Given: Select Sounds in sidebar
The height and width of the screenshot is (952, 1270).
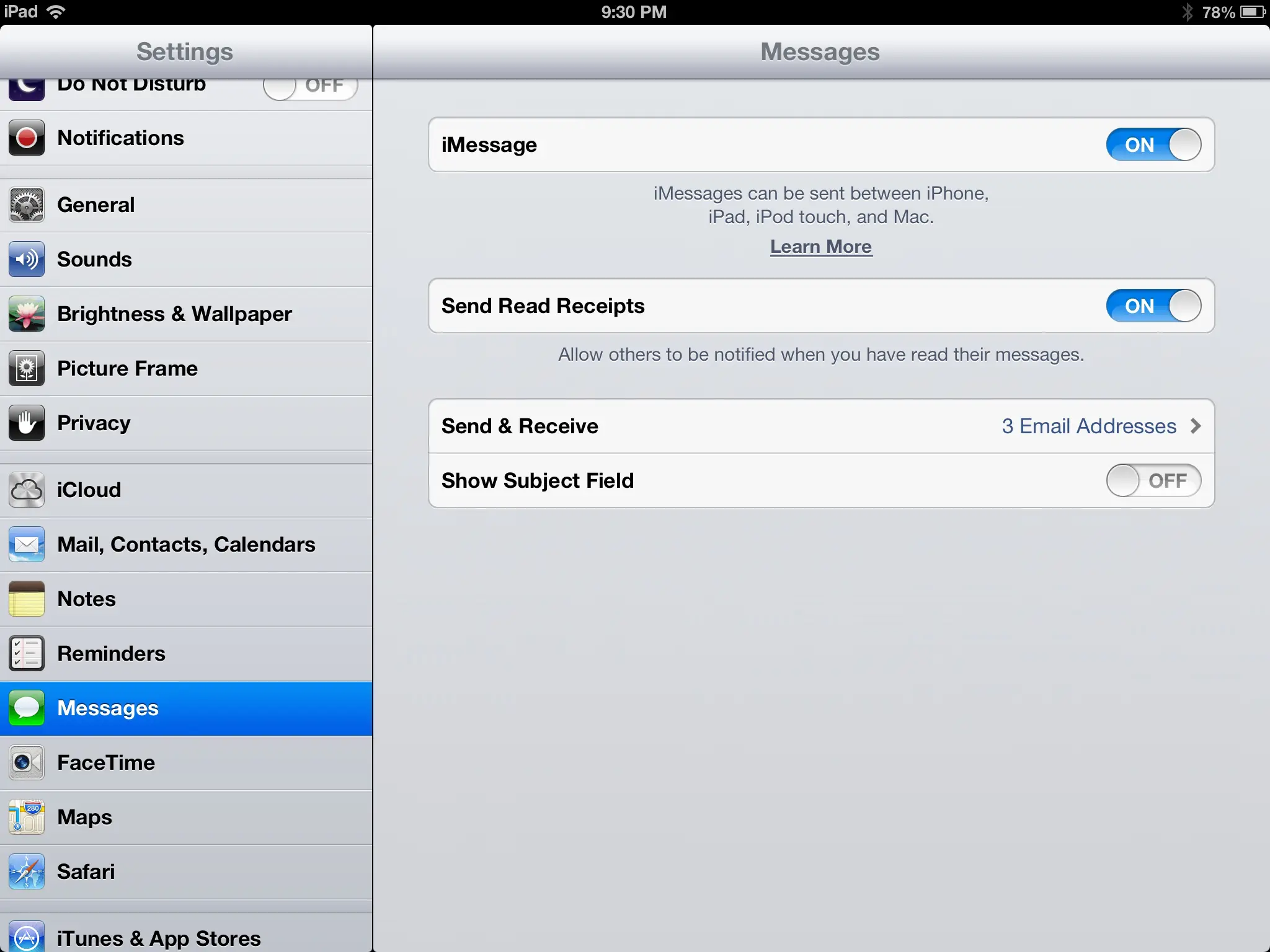Looking at the screenshot, I should point(186,259).
